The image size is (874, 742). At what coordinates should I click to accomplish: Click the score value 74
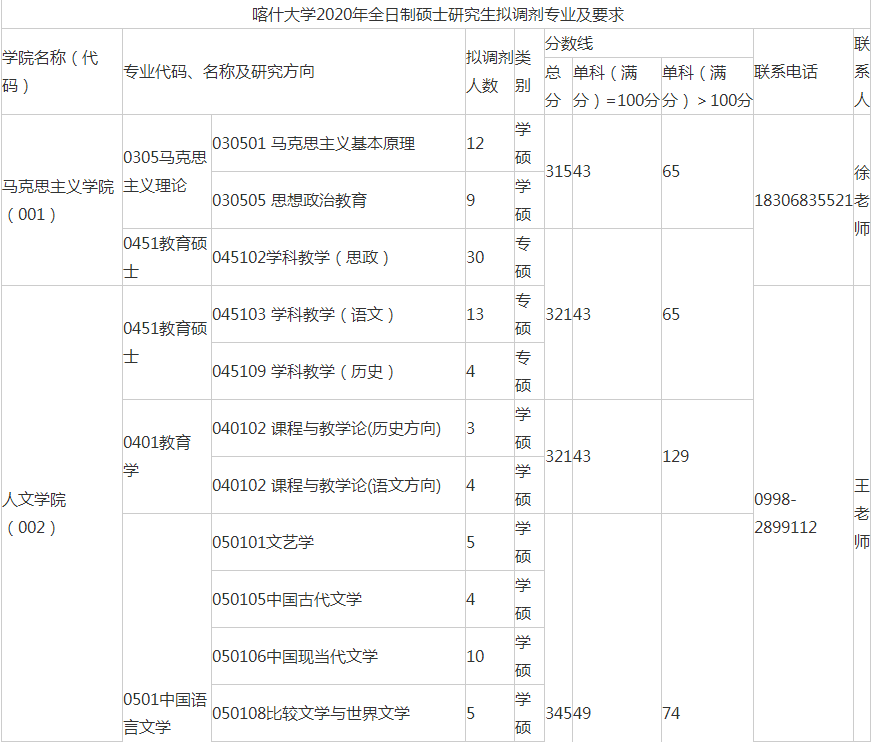[671, 713]
